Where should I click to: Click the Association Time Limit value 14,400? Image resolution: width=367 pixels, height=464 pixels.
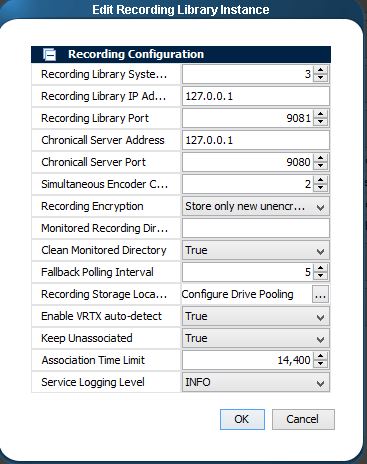coord(294,360)
